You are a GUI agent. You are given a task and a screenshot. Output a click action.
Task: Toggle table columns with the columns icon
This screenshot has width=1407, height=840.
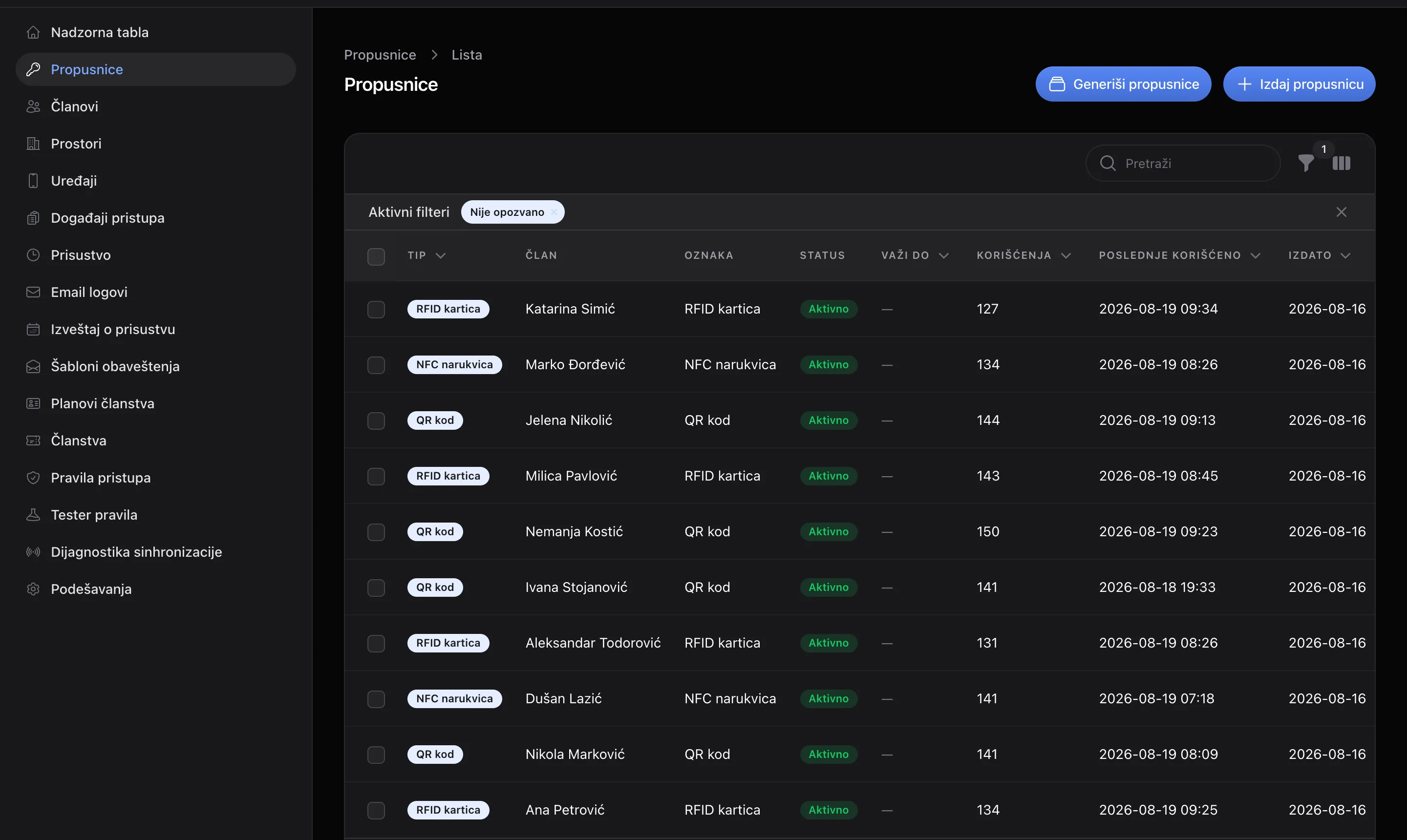click(1342, 163)
